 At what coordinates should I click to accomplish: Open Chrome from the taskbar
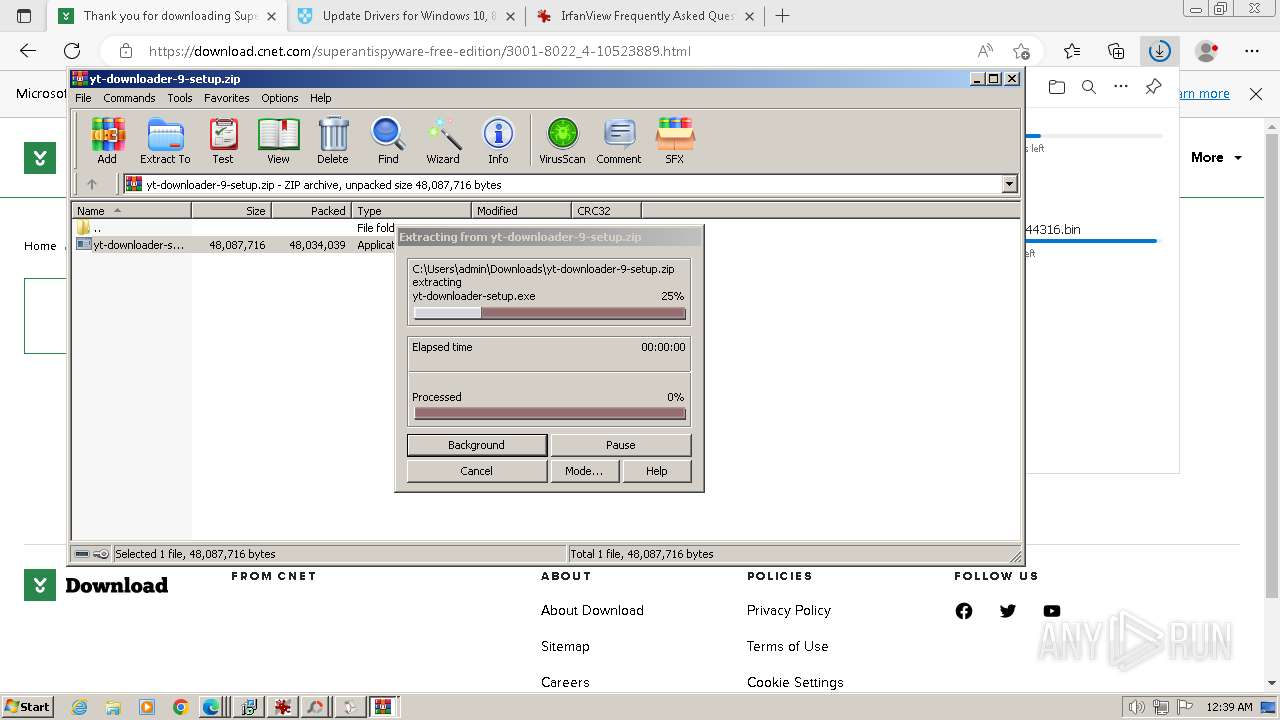180,707
